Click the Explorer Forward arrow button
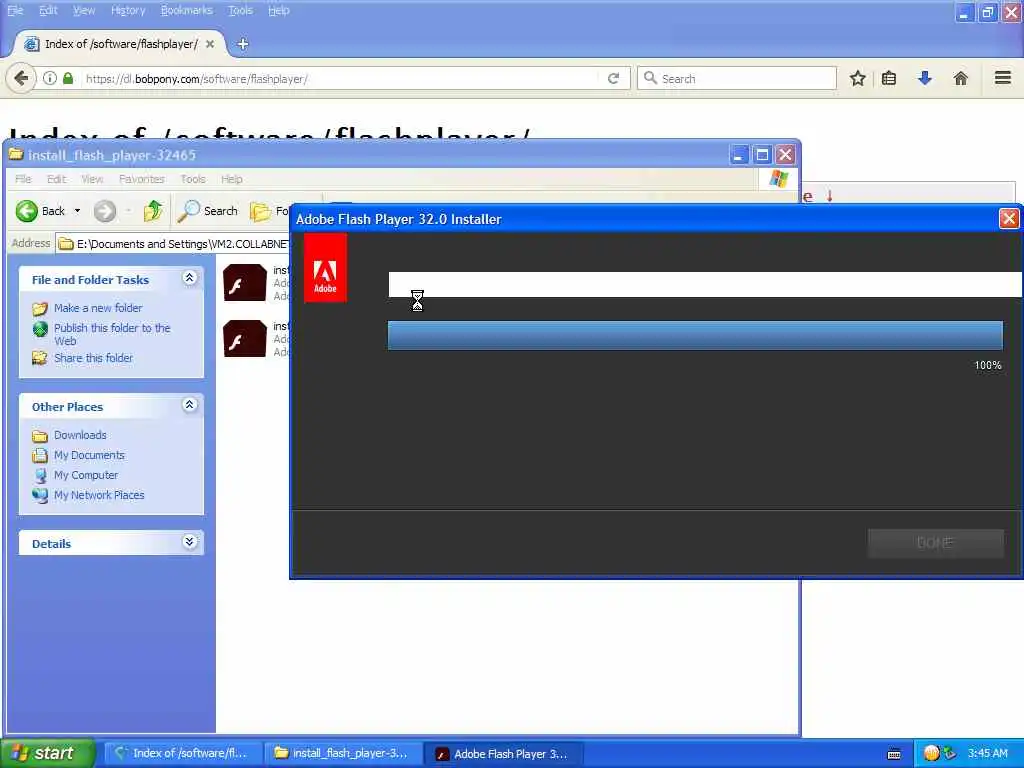The width and height of the screenshot is (1024, 768). pyautogui.click(x=104, y=211)
